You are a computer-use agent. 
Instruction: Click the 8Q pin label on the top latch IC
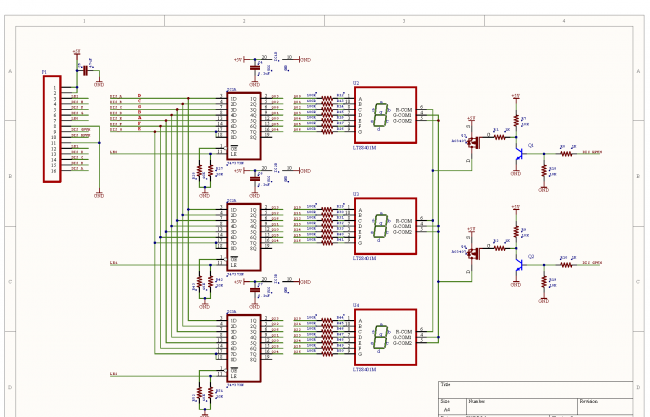[253, 137]
